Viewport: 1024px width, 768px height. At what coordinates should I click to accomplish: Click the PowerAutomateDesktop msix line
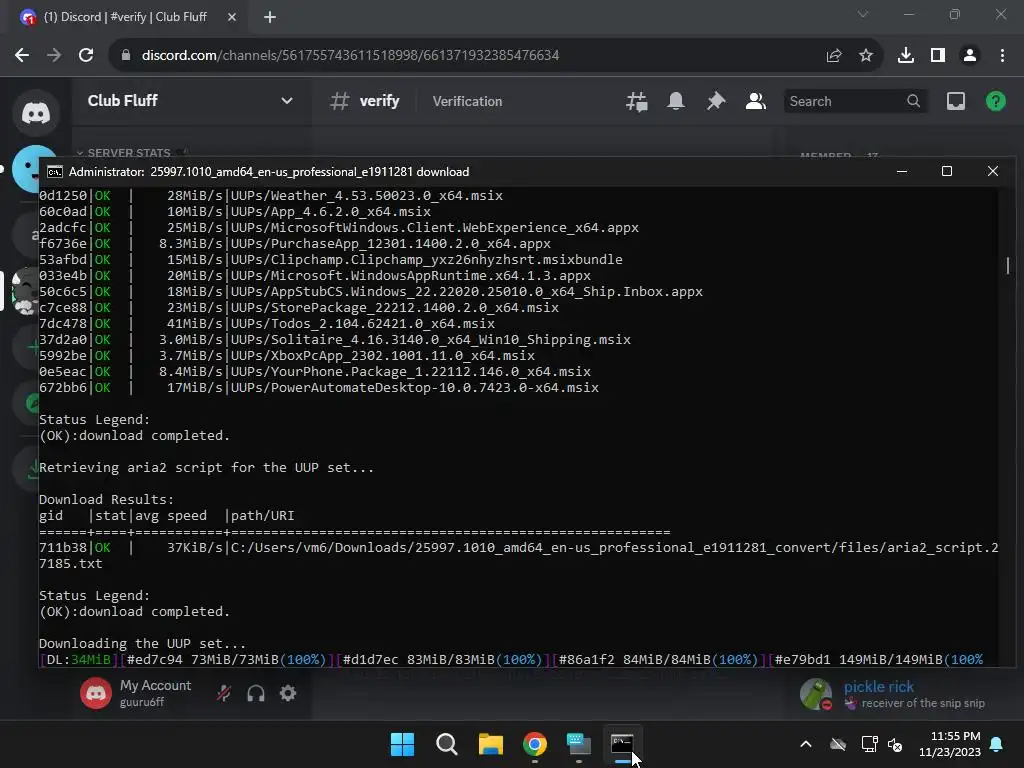(x=319, y=387)
